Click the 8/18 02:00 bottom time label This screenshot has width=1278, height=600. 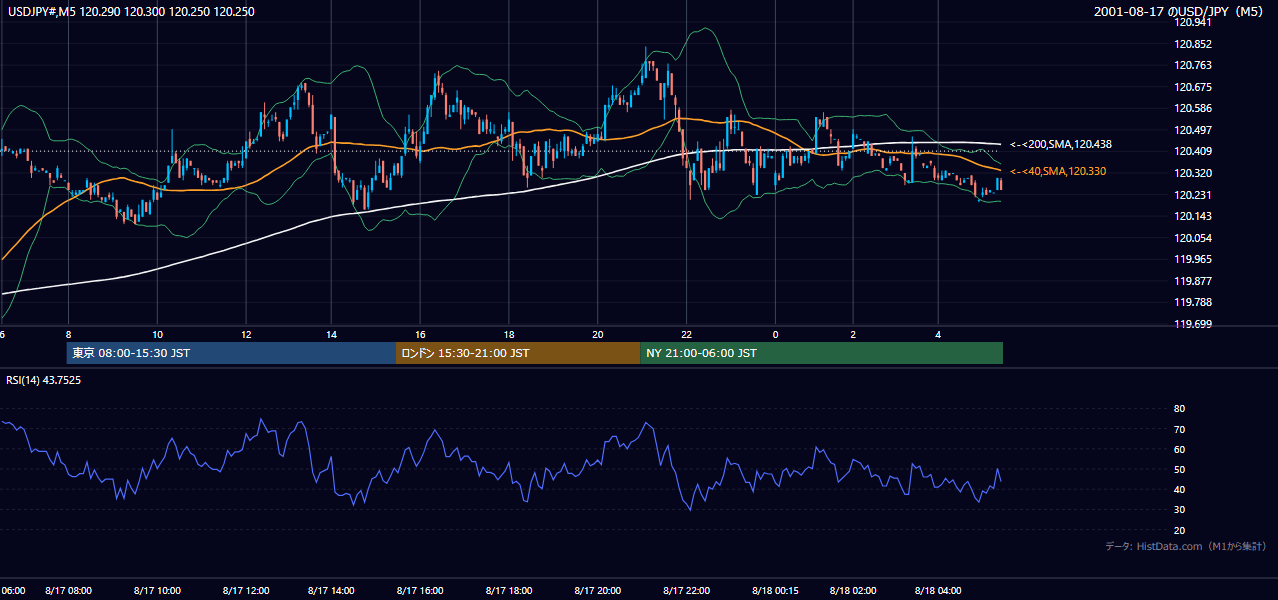click(852, 591)
